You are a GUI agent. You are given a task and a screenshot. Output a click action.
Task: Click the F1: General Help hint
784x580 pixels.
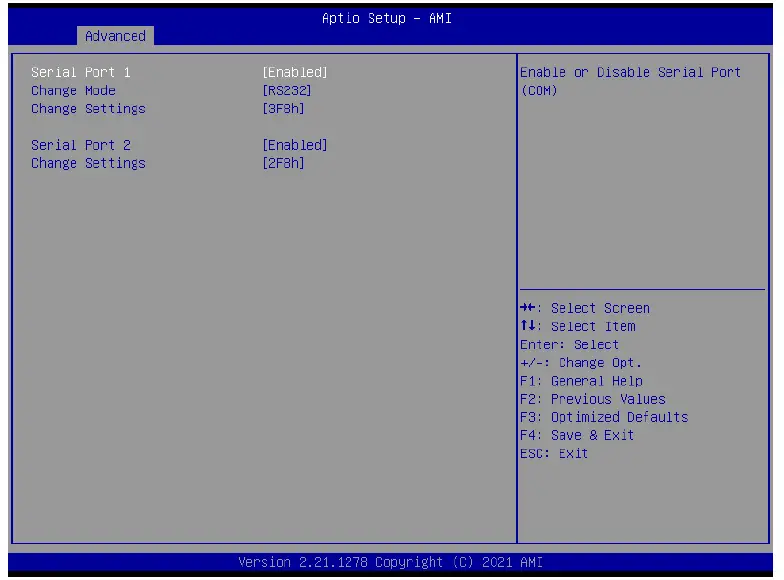point(581,381)
